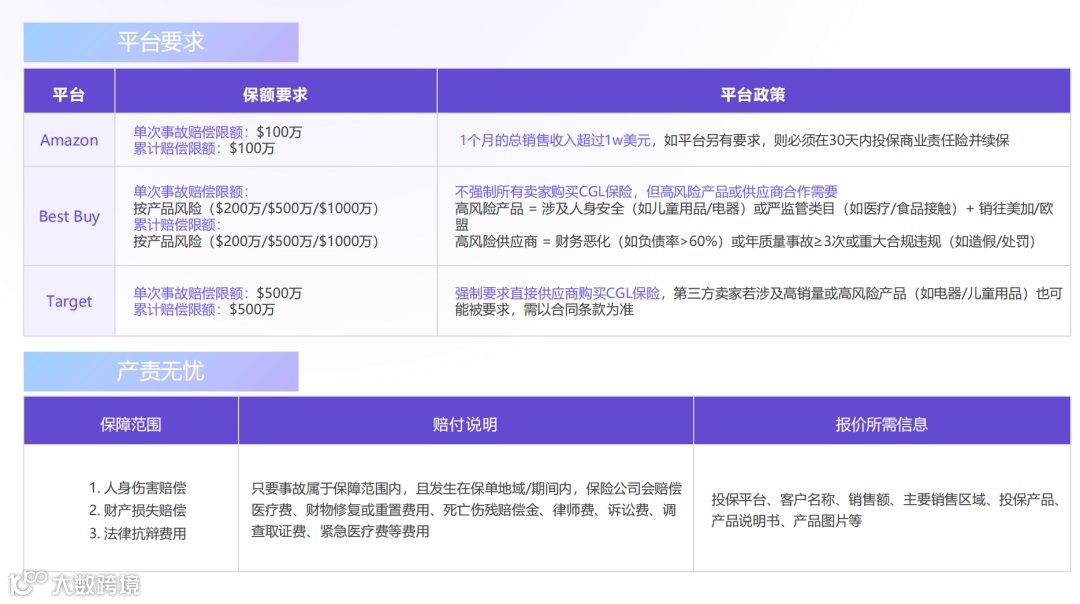
Task: Click Amazon 单次事故赔偿限额 $100万 text
Action: 218,132
